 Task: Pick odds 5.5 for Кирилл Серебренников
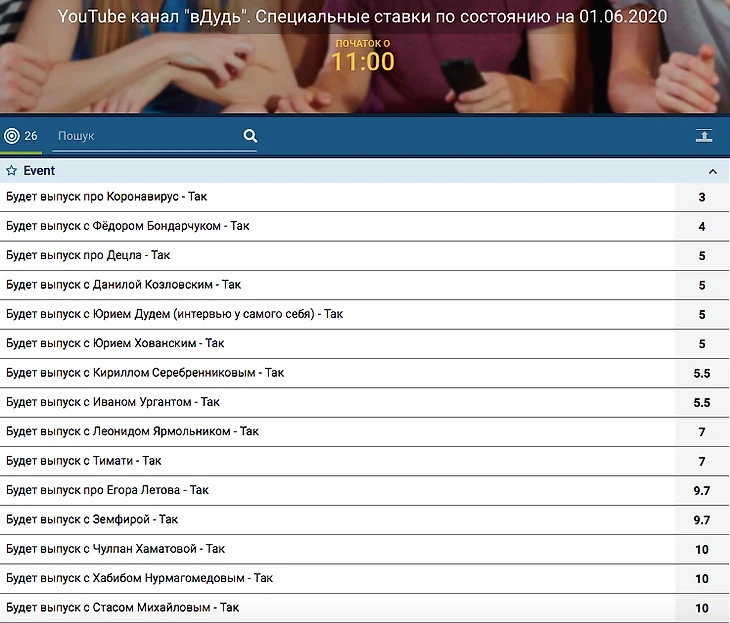click(702, 373)
